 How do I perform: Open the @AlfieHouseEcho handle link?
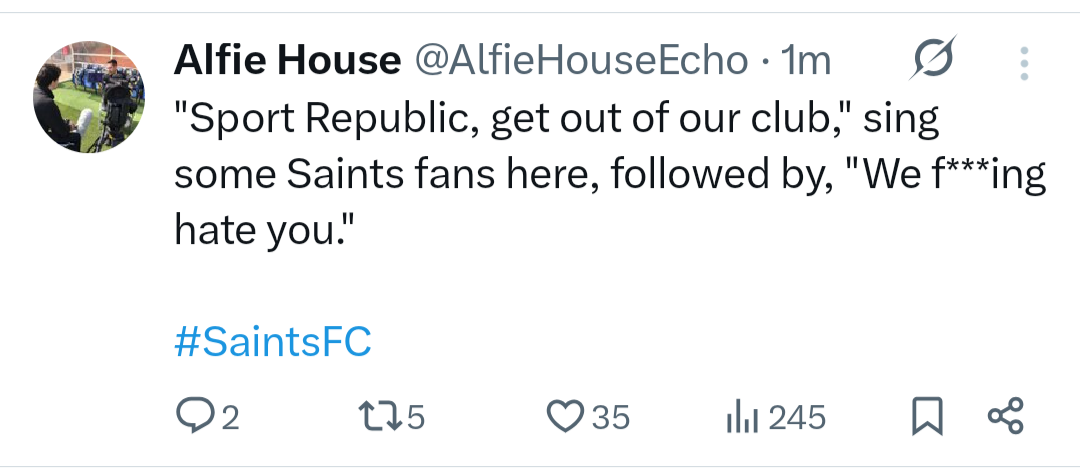pyautogui.click(x=580, y=62)
